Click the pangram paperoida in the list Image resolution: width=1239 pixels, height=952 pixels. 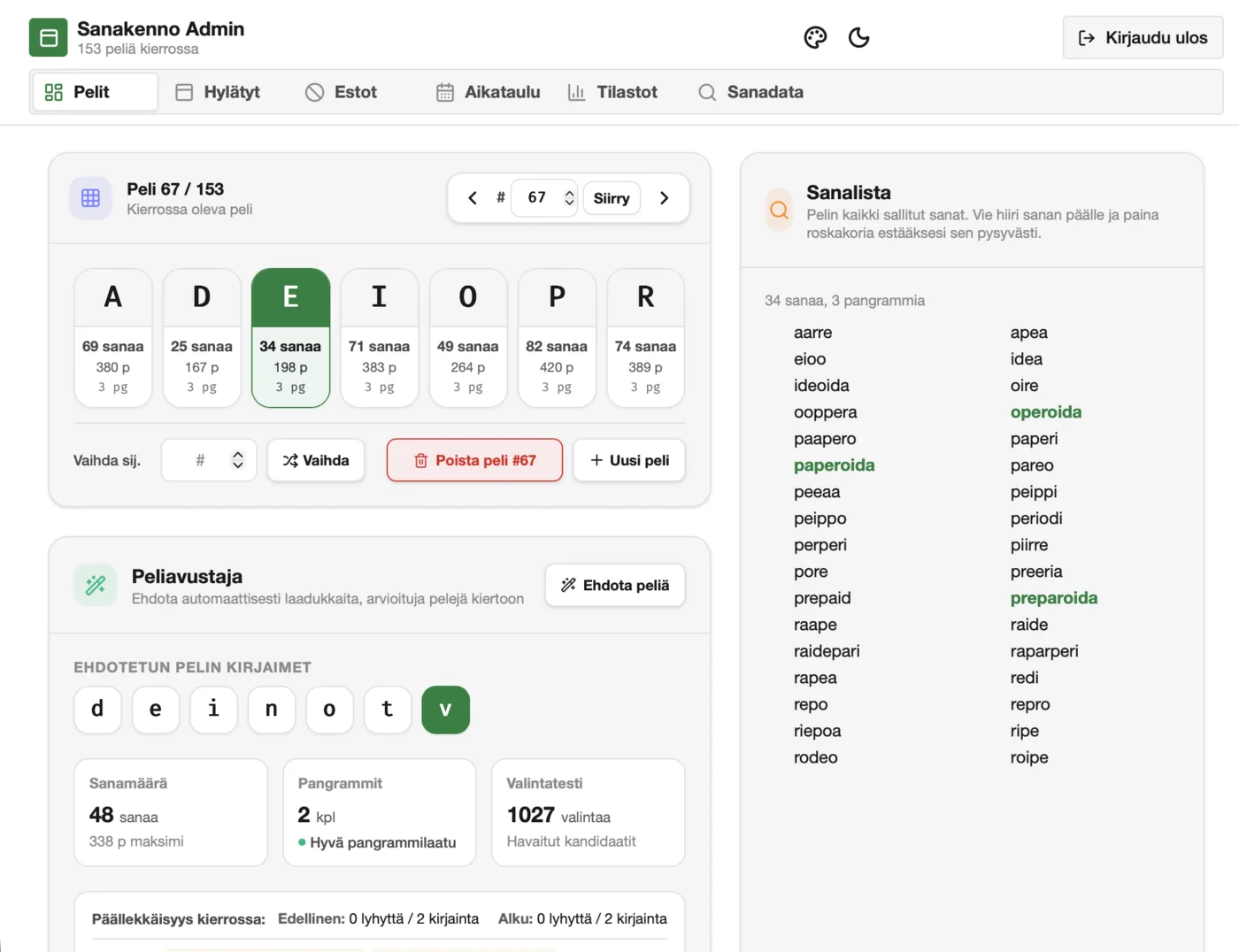[834, 465]
